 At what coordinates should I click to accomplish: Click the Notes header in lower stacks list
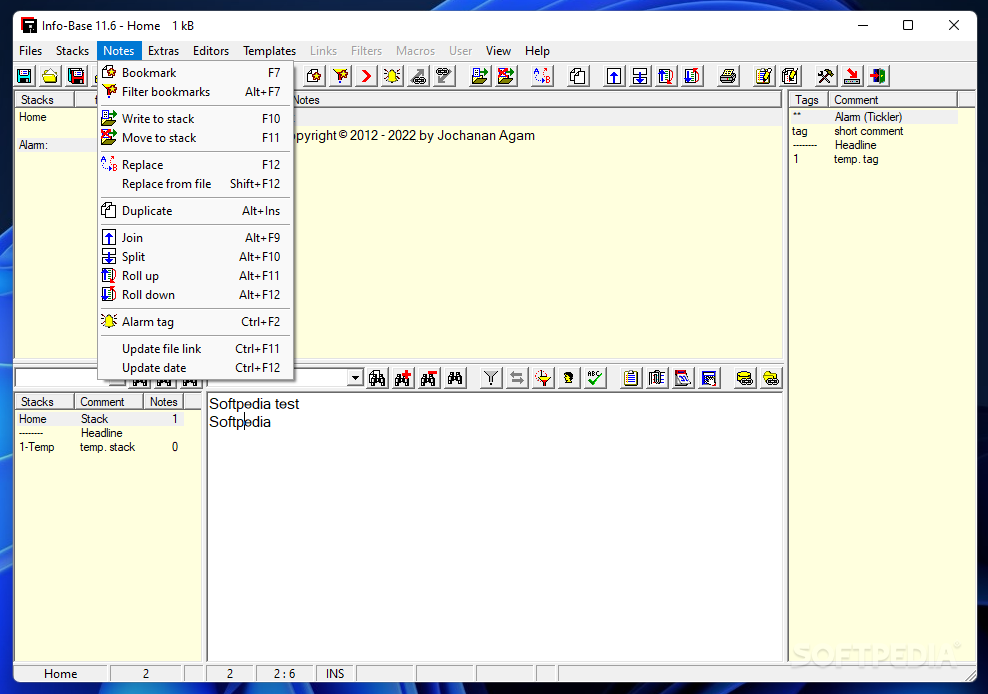164,402
